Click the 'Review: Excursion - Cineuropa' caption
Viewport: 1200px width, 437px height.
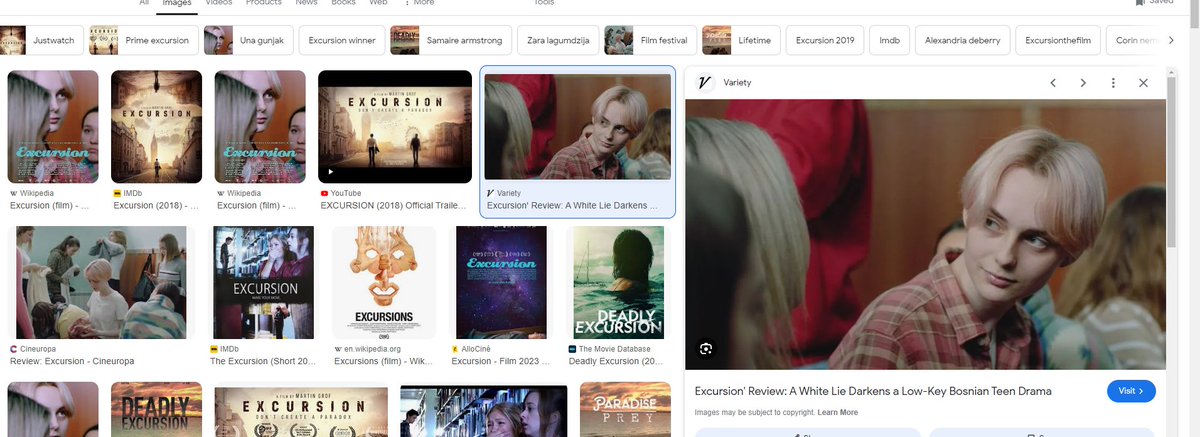click(x=72, y=361)
